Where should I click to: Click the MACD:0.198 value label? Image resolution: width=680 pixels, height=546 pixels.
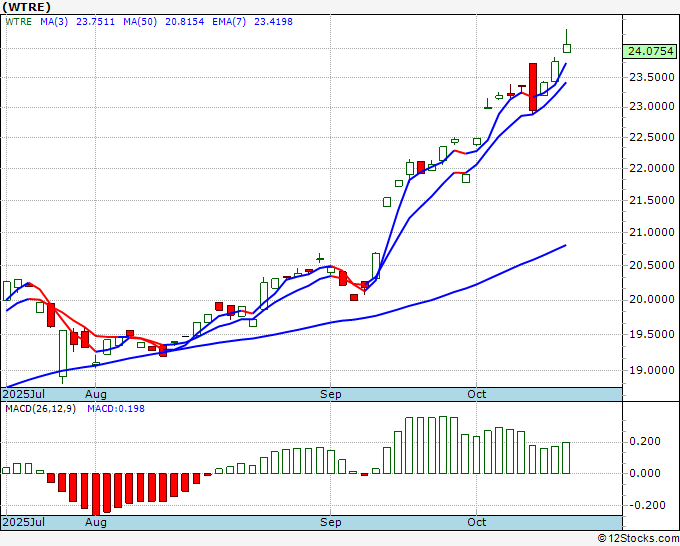[116, 409]
